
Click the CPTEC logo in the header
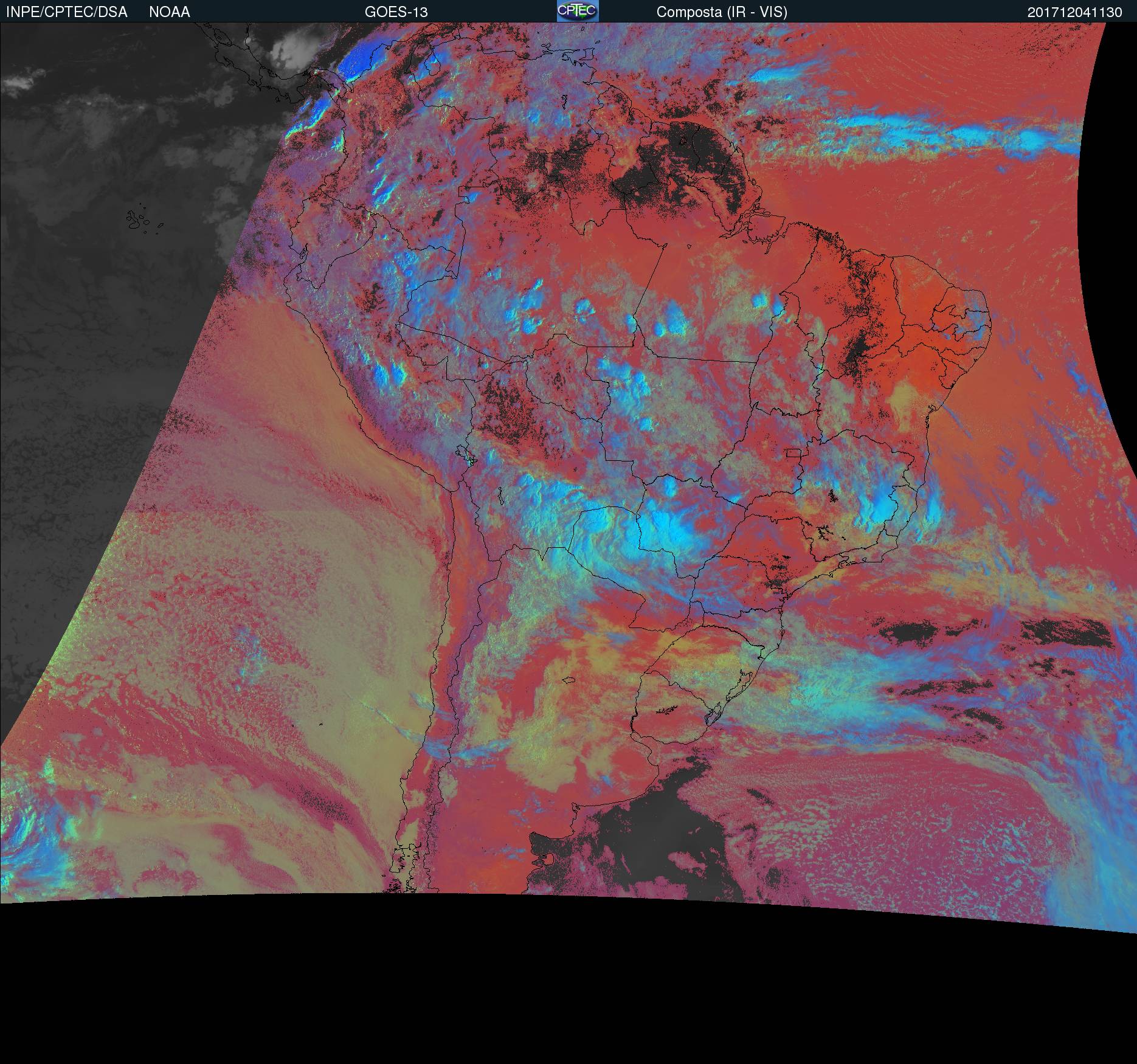[x=577, y=11]
